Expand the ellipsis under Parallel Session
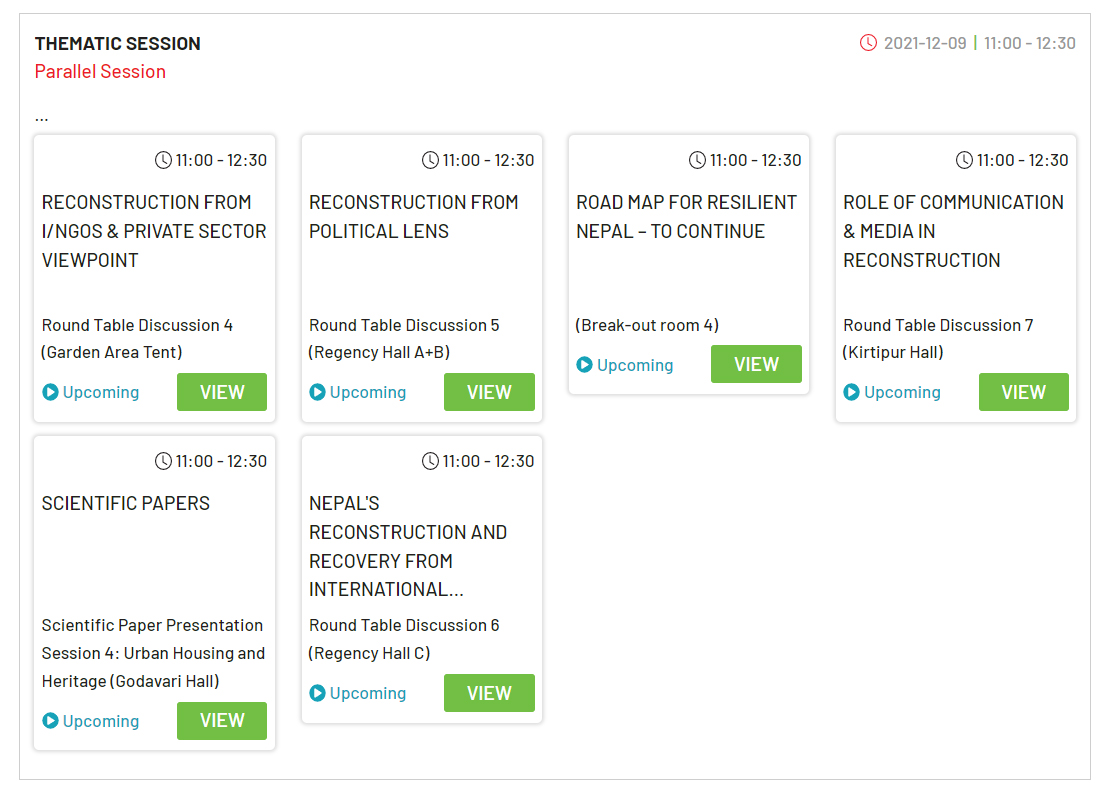The image size is (1118, 802). coord(42,118)
